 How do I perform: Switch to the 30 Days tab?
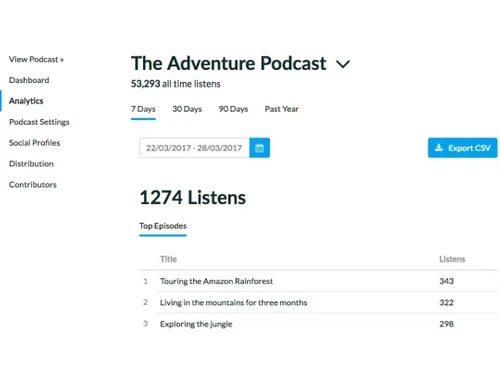pos(187,109)
